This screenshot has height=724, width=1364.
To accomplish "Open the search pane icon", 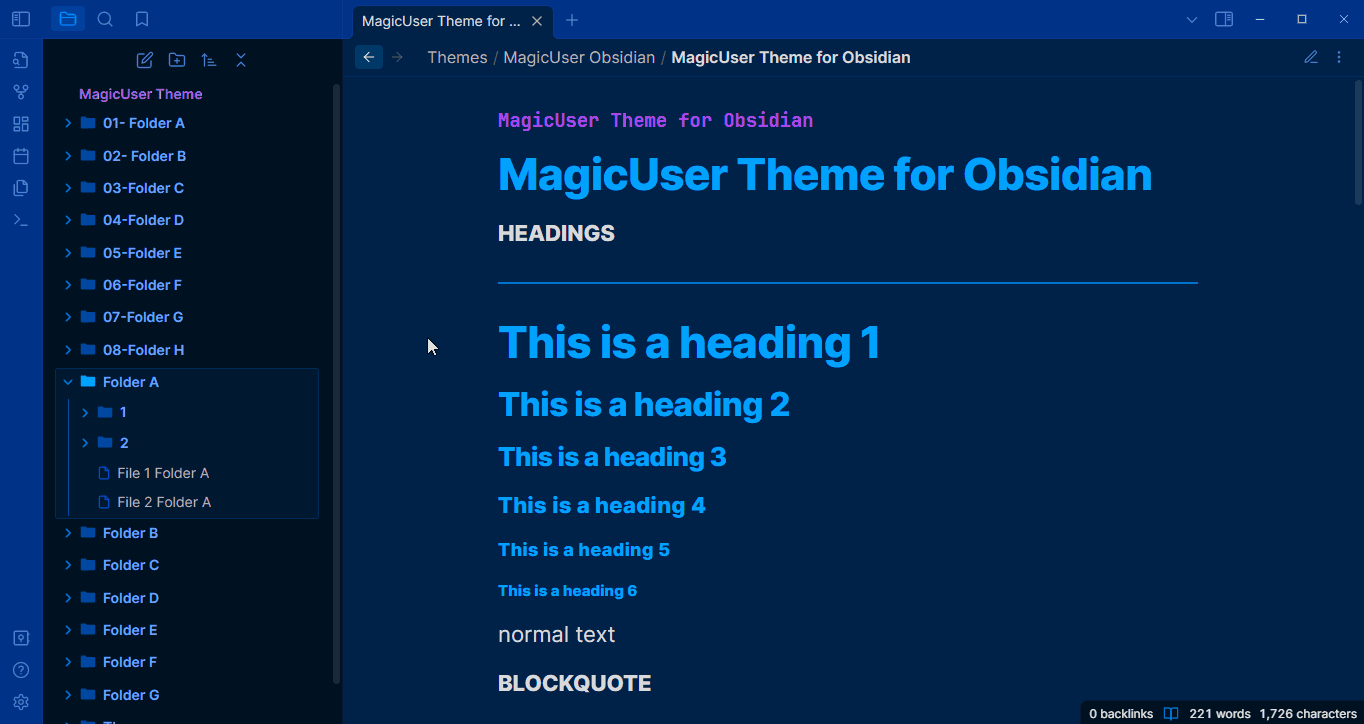I will (x=105, y=19).
